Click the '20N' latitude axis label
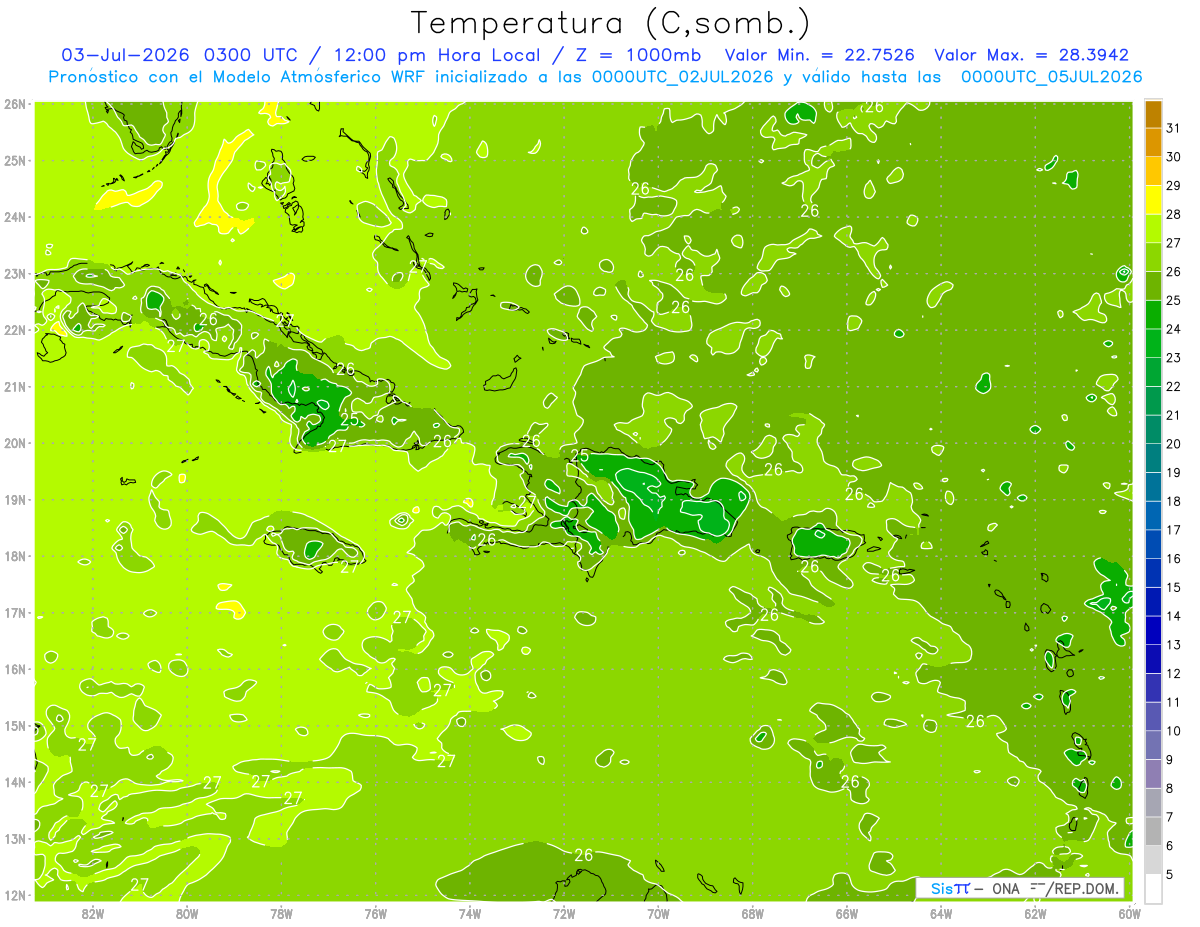This screenshot has height=927, width=1200. click(x=14, y=443)
